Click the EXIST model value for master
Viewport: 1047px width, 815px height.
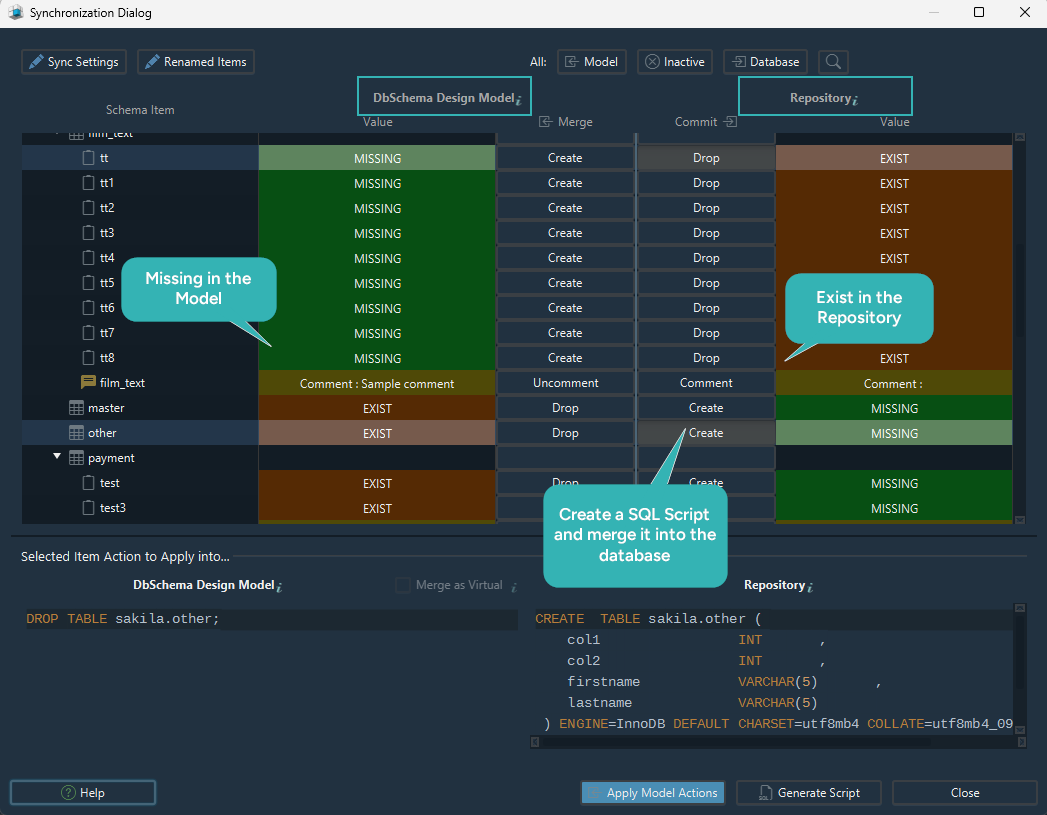pyautogui.click(x=377, y=408)
